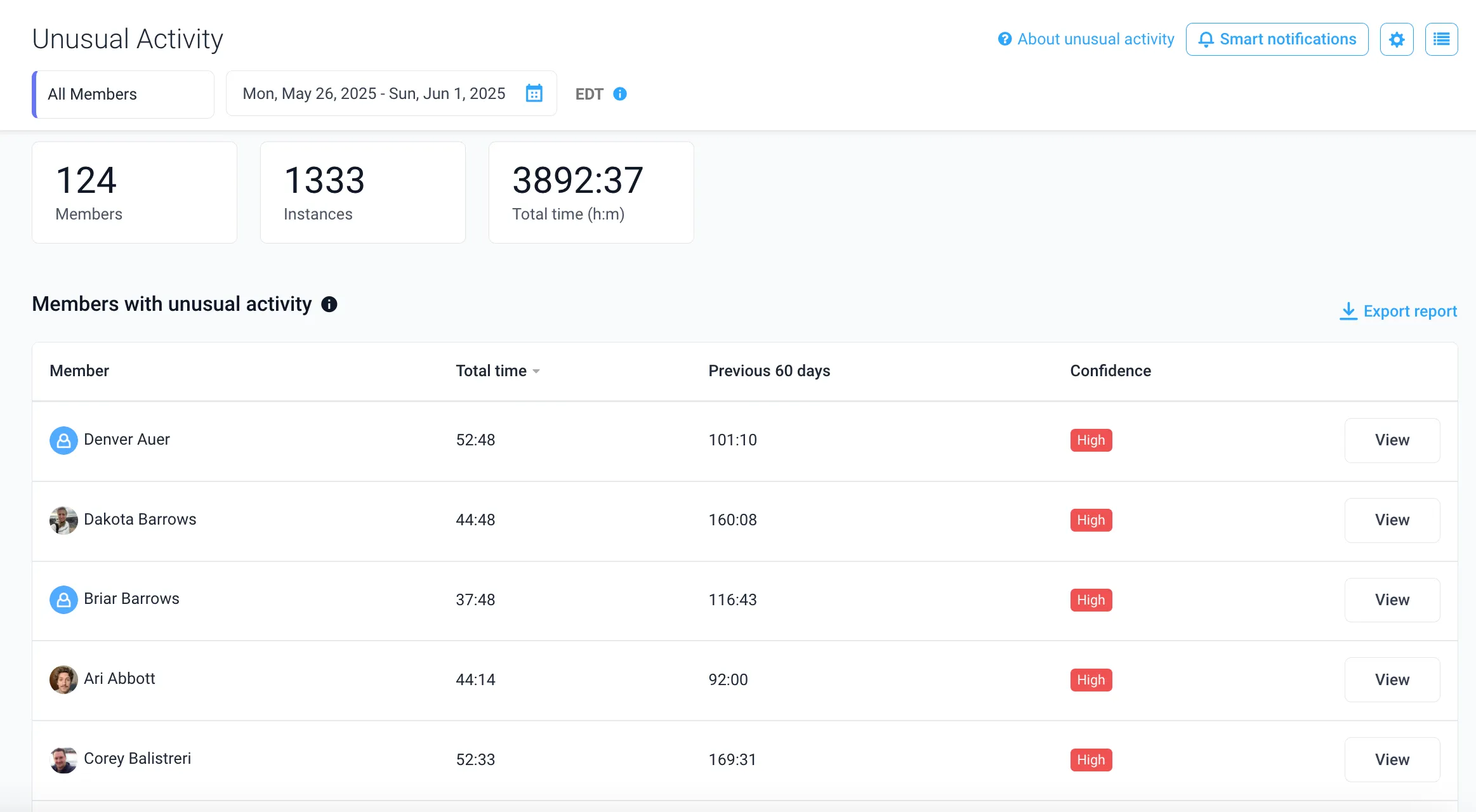Click Corey Balistreri's profile photo

[x=63, y=759]
